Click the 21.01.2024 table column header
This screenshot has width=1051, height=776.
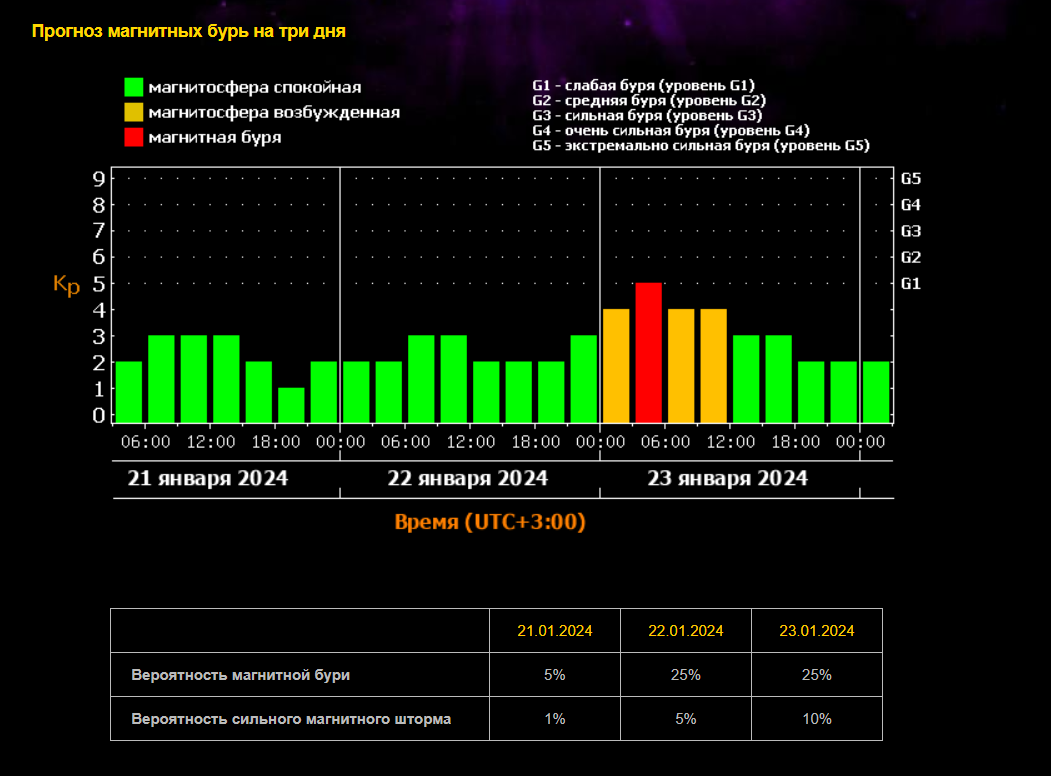(555, 631)
